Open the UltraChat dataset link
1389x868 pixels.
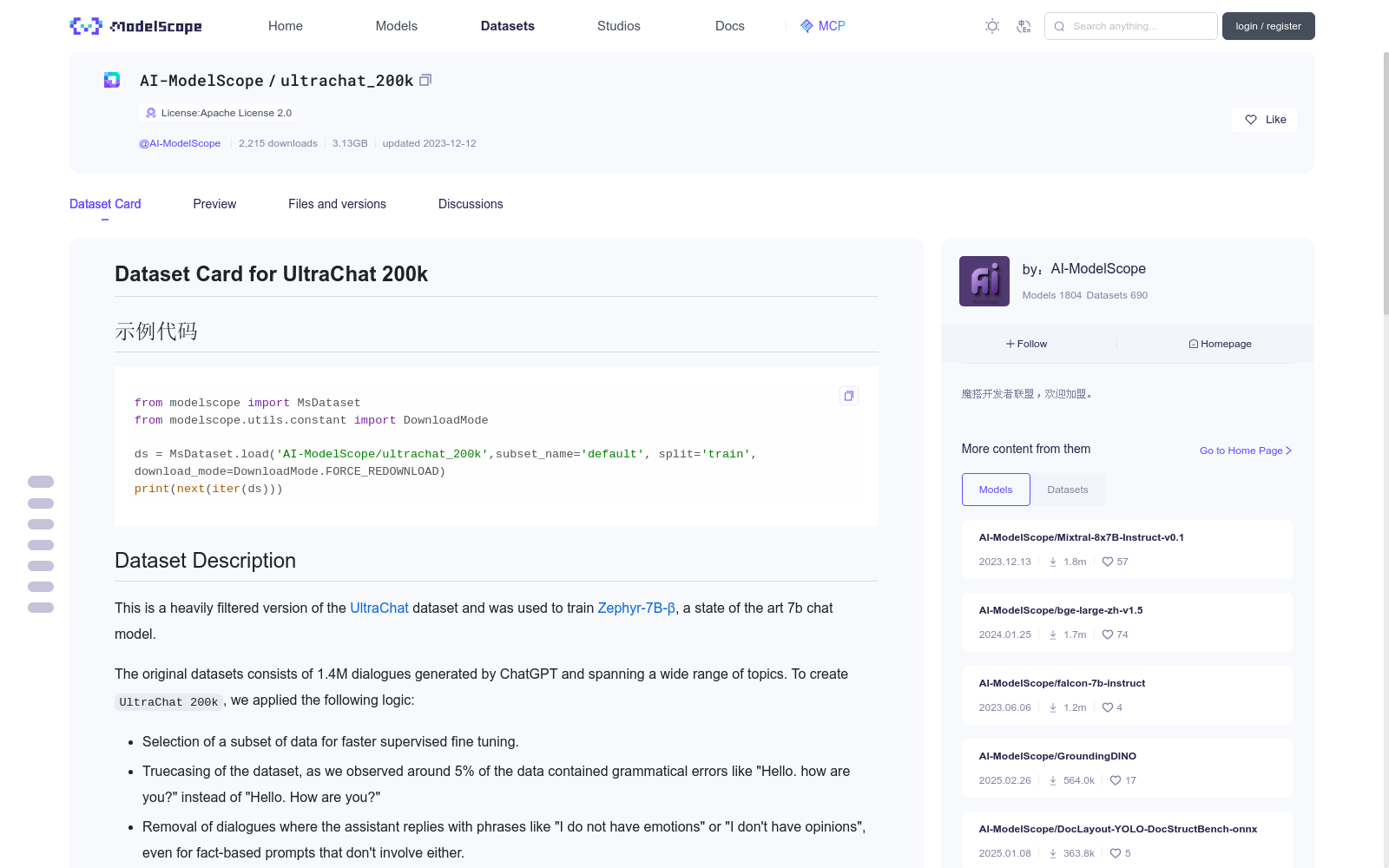pyautogui.click(x=379, y=608)
